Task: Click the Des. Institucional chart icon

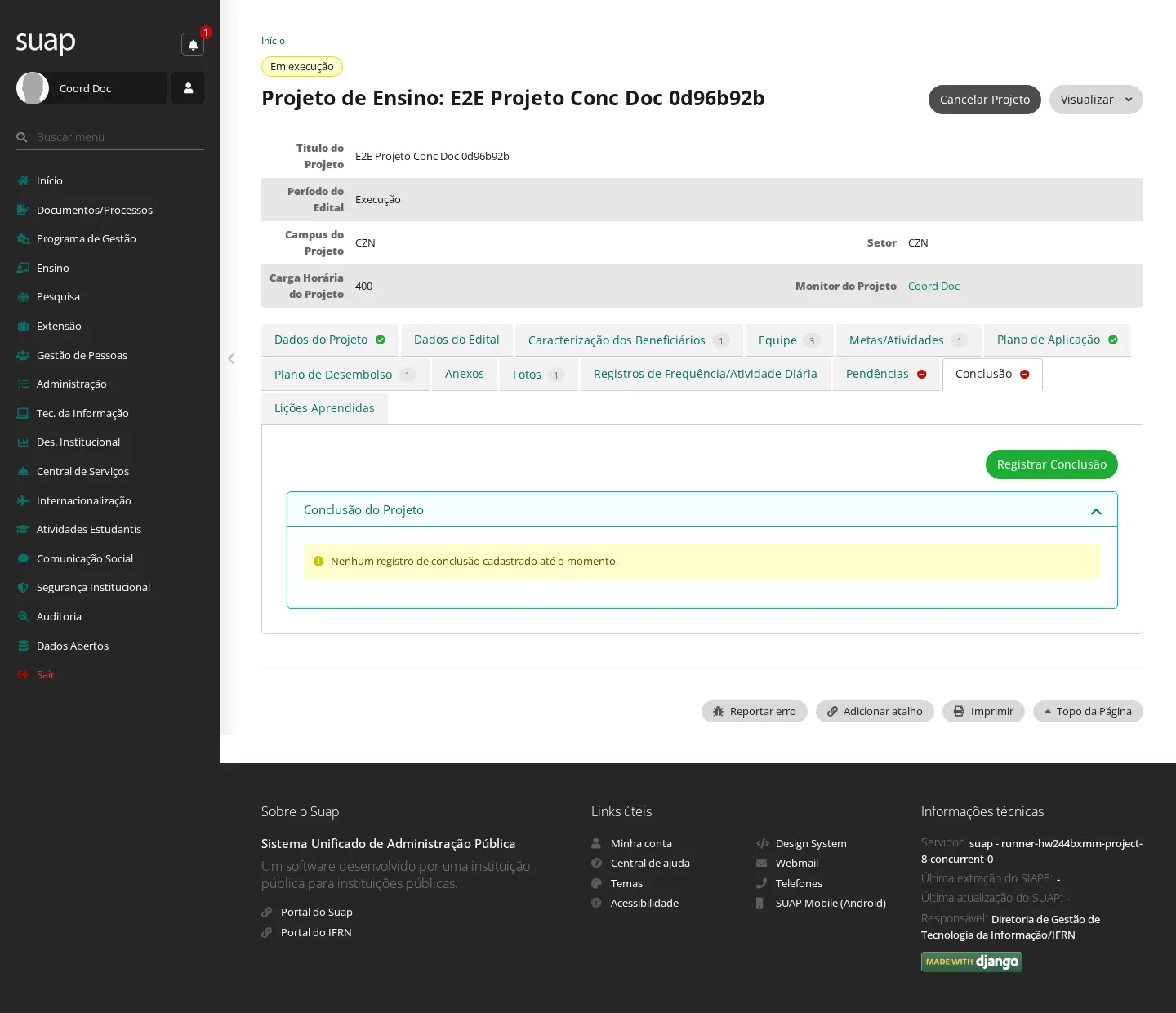Action: (23, 442)
